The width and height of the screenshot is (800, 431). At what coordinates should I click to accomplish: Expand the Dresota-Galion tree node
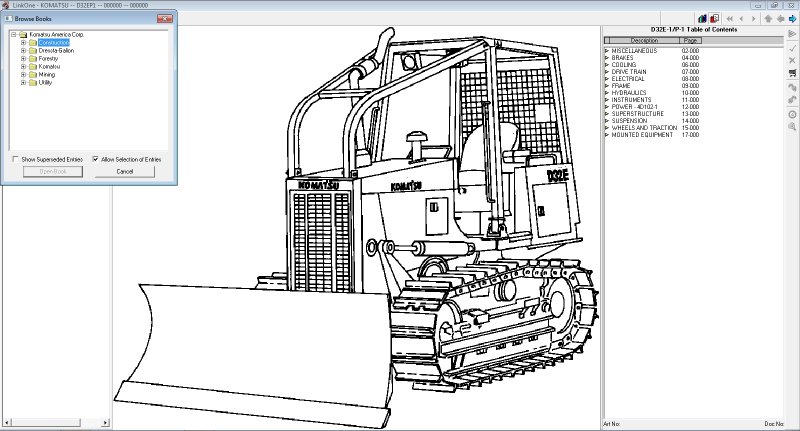pyautogui.click(x=23, y=50)
